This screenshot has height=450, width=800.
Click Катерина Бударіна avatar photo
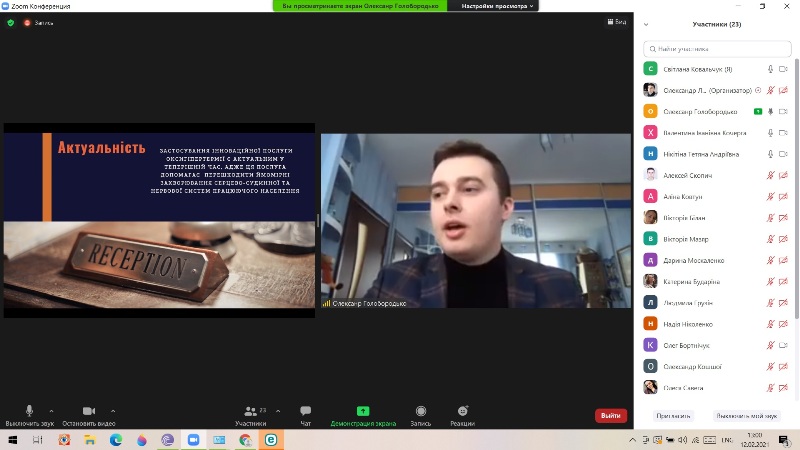tap(651, 281)
